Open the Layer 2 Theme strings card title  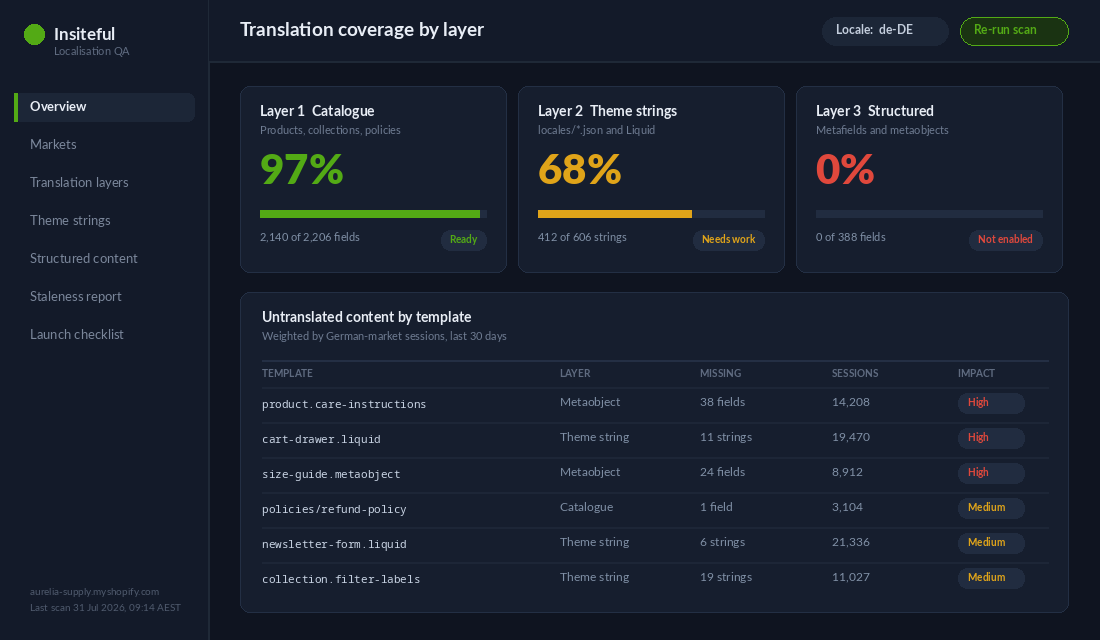point(608,111)
